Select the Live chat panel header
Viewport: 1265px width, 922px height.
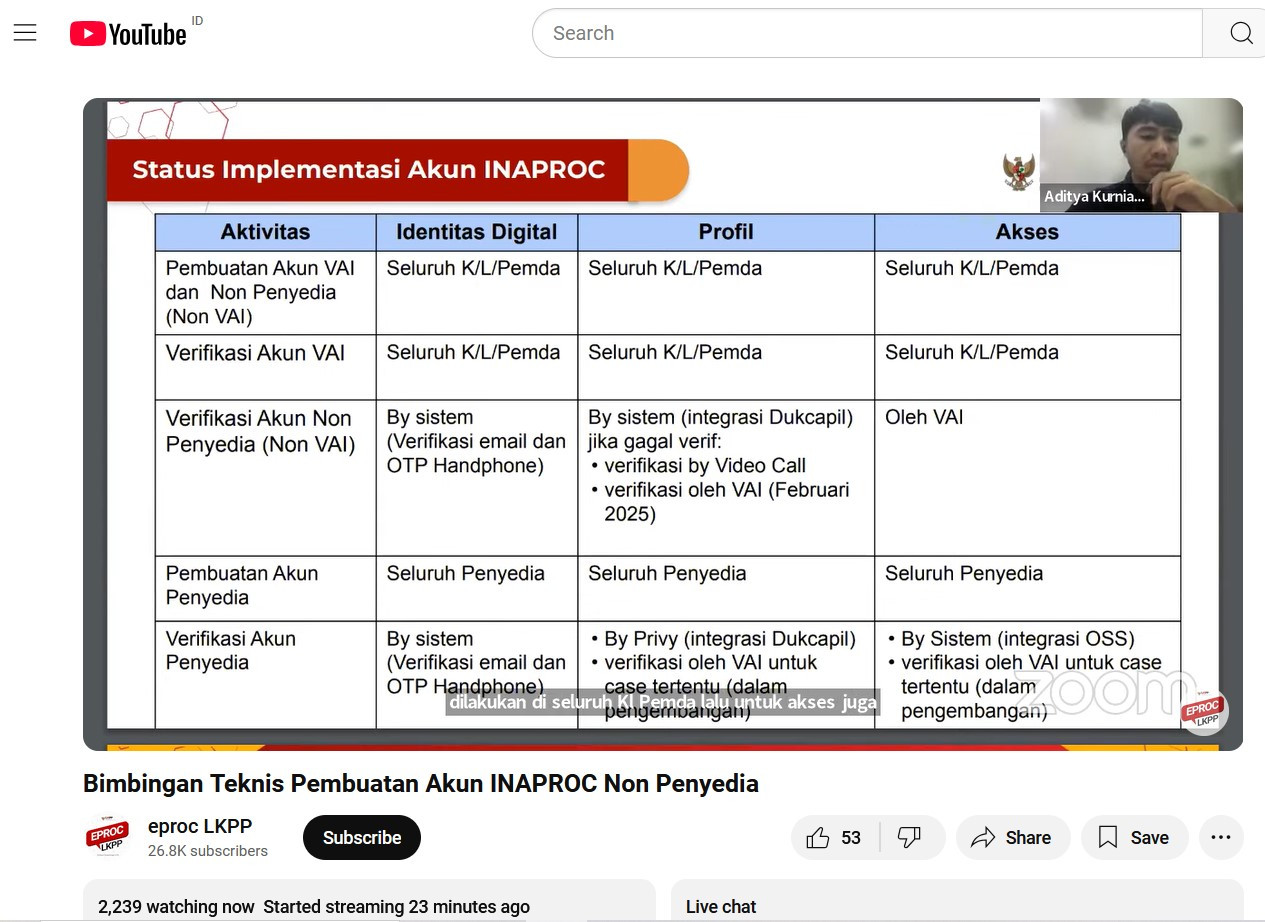721,906
